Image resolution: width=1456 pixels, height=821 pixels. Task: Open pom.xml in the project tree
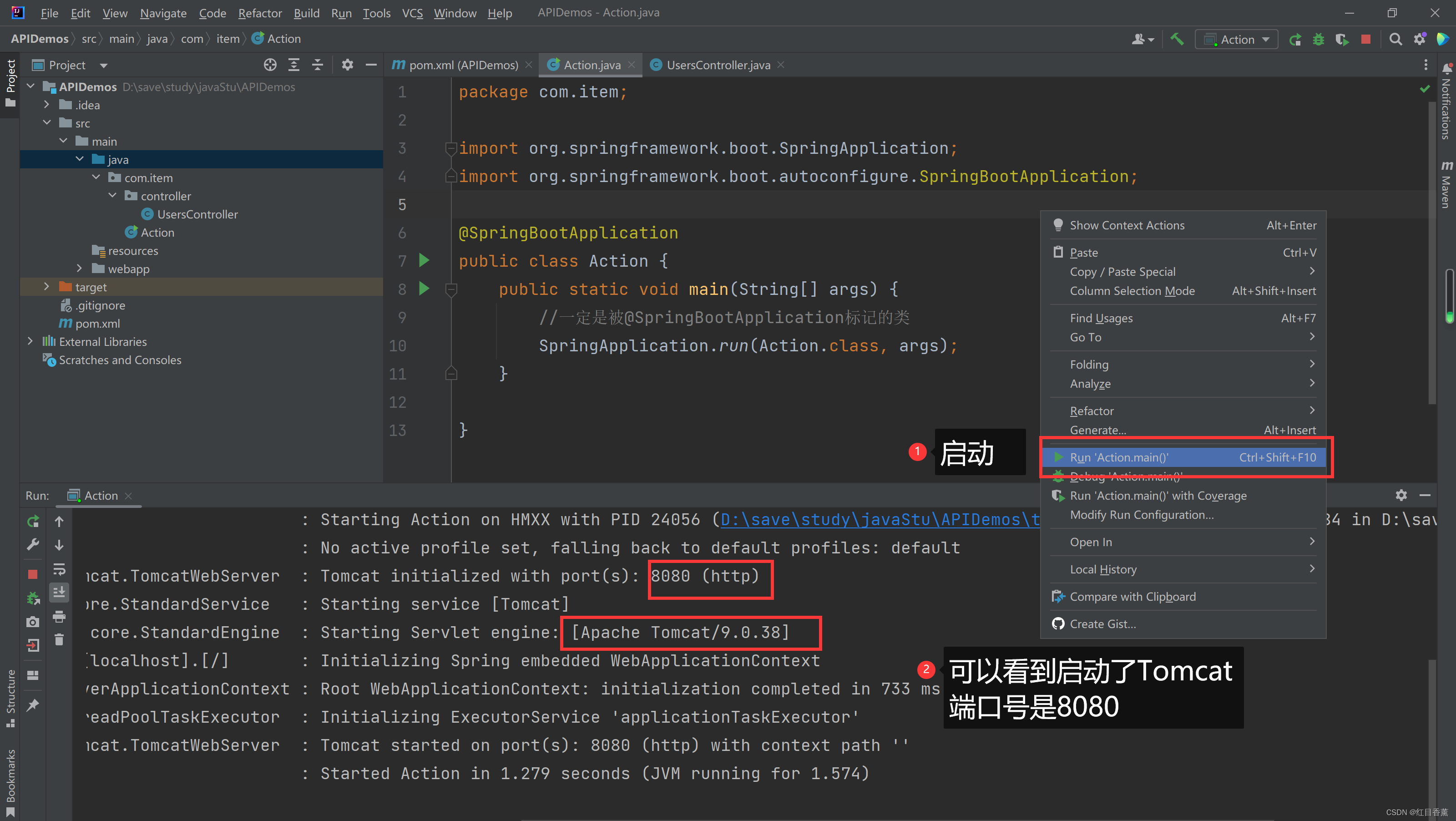(97, 324)
